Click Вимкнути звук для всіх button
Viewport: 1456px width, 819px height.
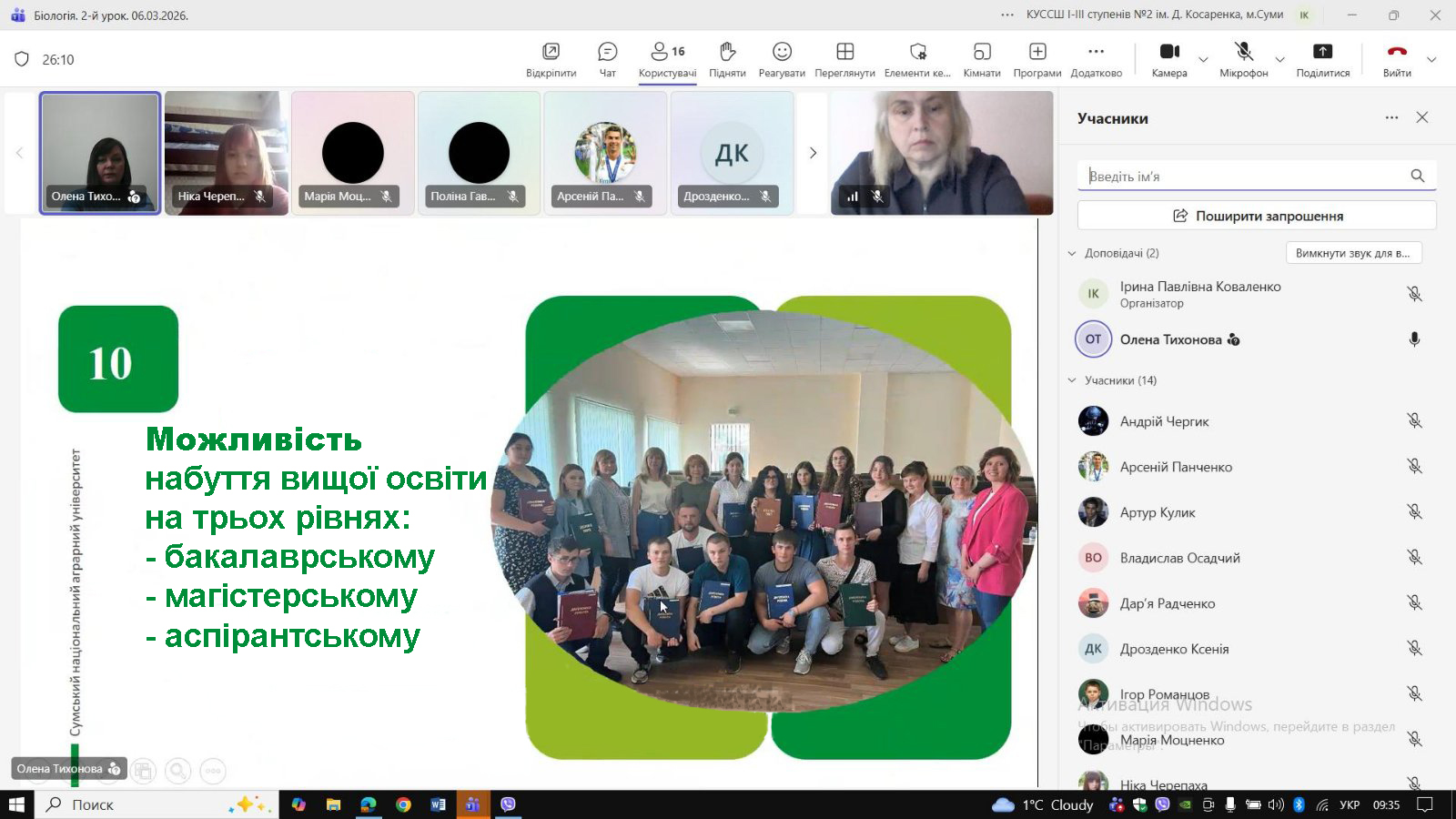1353,253
